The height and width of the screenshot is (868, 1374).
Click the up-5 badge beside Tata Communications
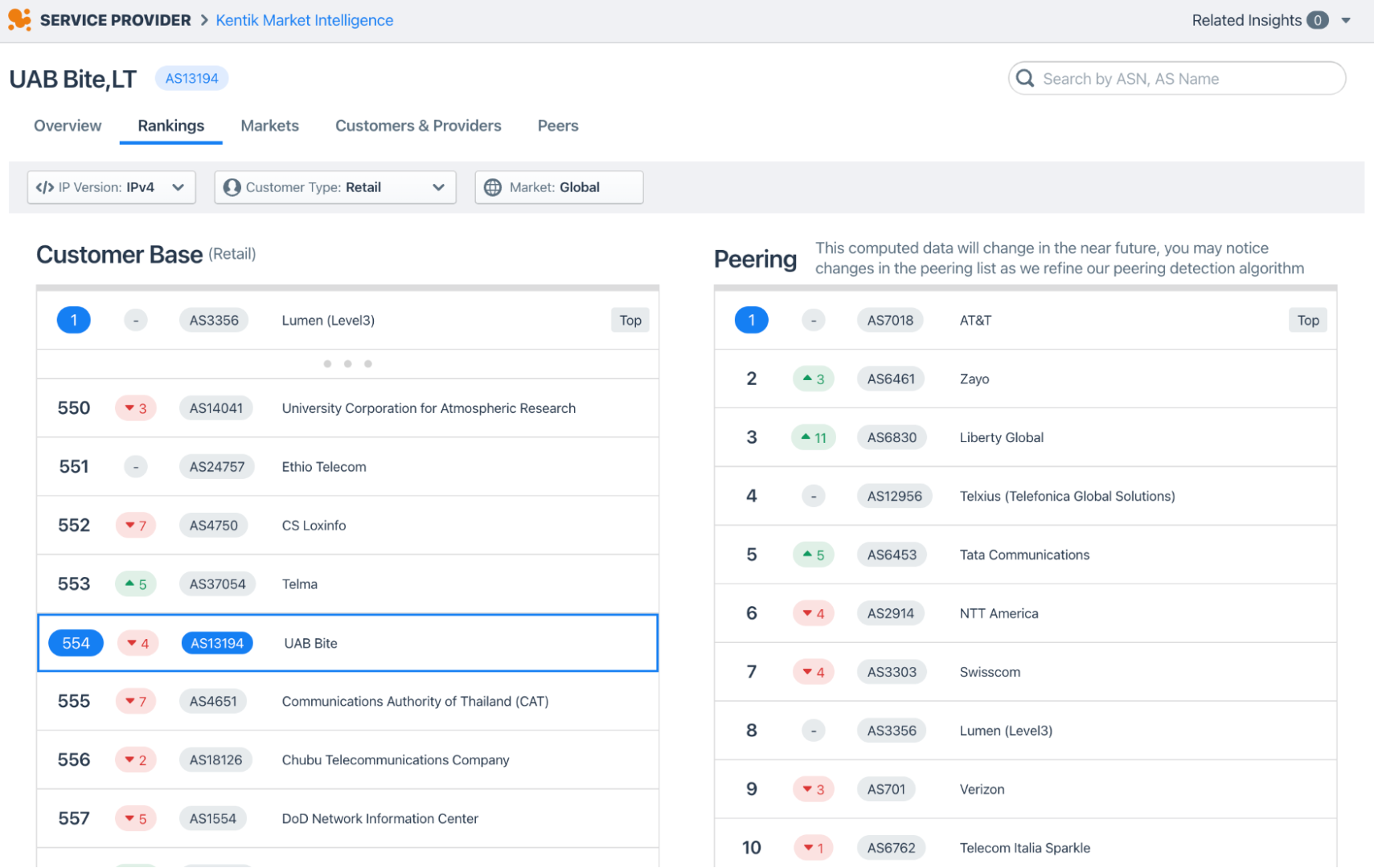click(x=813, y=555)
